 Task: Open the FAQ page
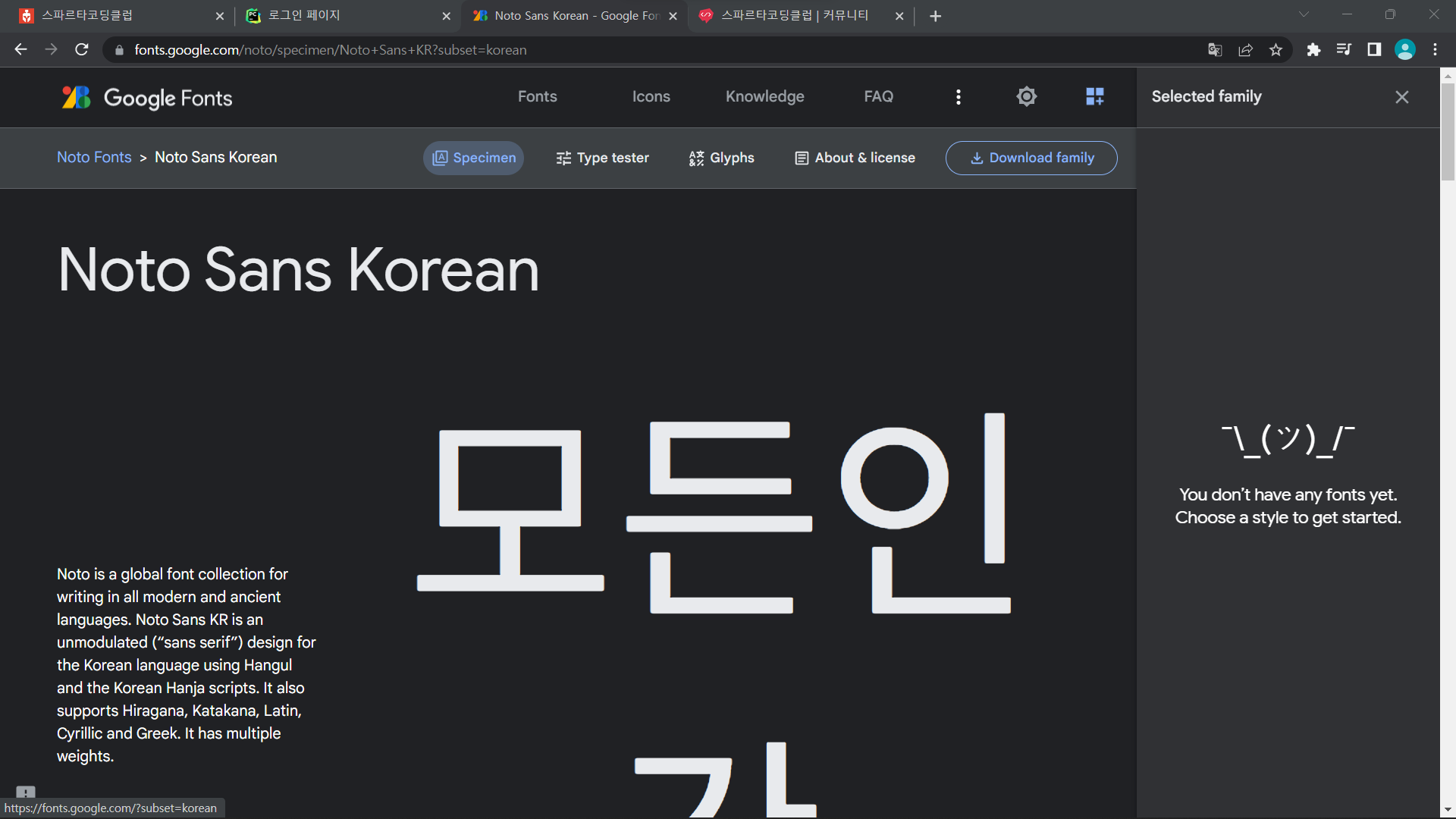878,96
